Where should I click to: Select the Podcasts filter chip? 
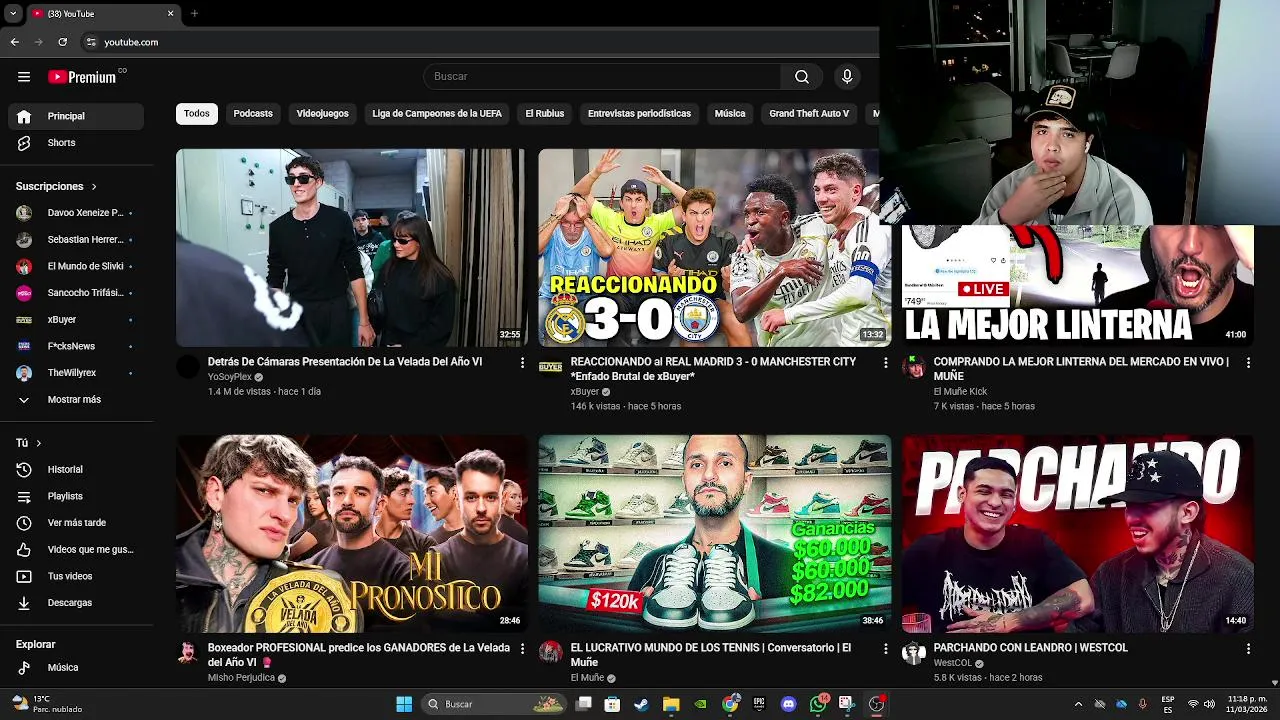[x=253, y=114]
